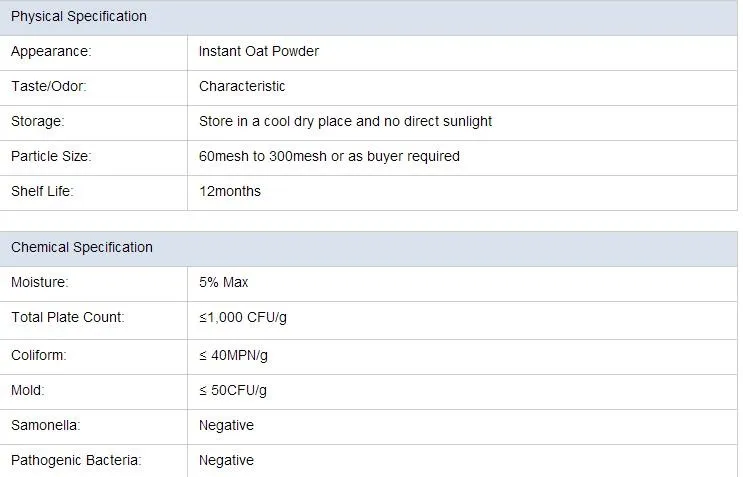Select the Particle Size label
This screenshot has height=477, width=743.
[51, 156]
